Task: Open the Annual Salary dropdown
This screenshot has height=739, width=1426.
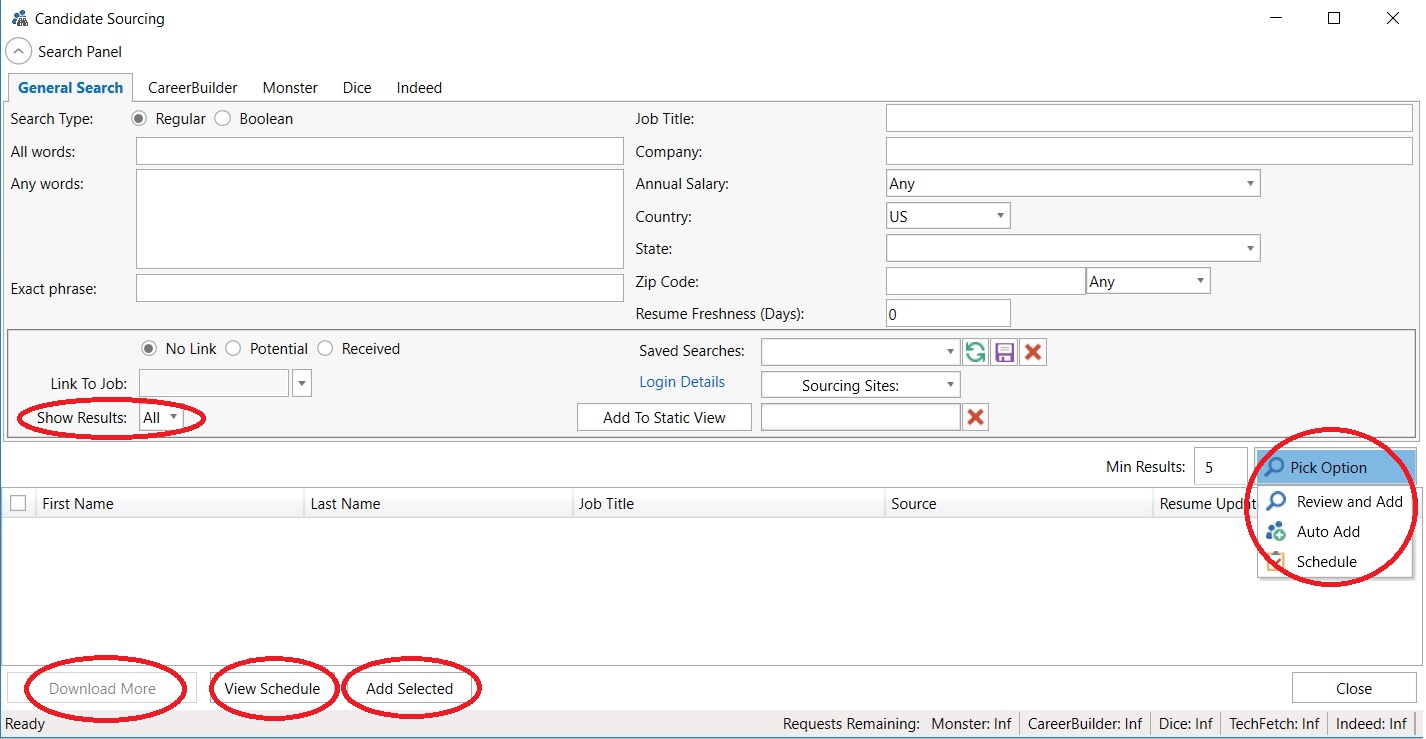Action: [x=1073, y=184]
